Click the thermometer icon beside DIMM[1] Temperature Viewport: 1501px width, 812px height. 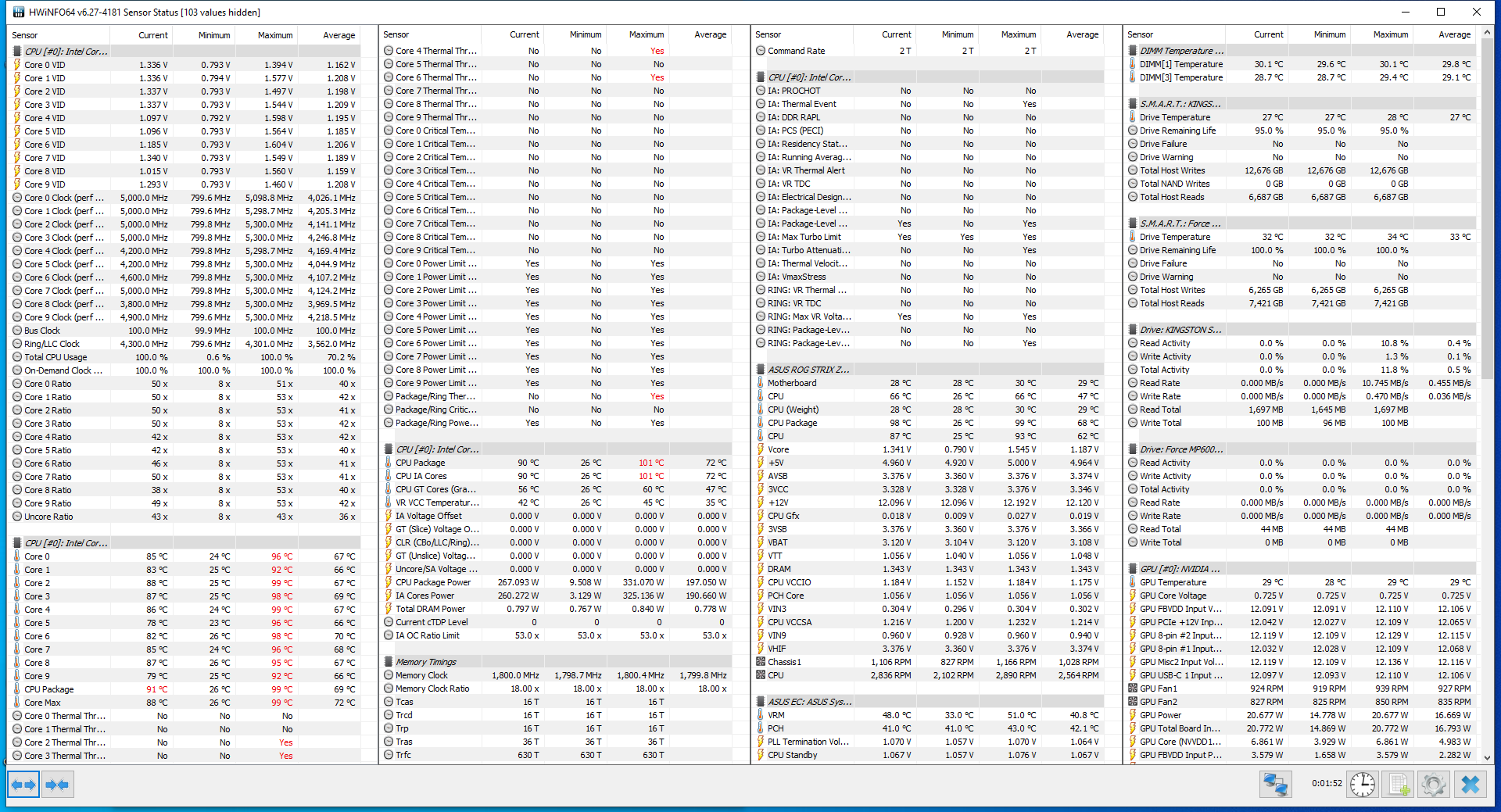[x=1133, y=64]
